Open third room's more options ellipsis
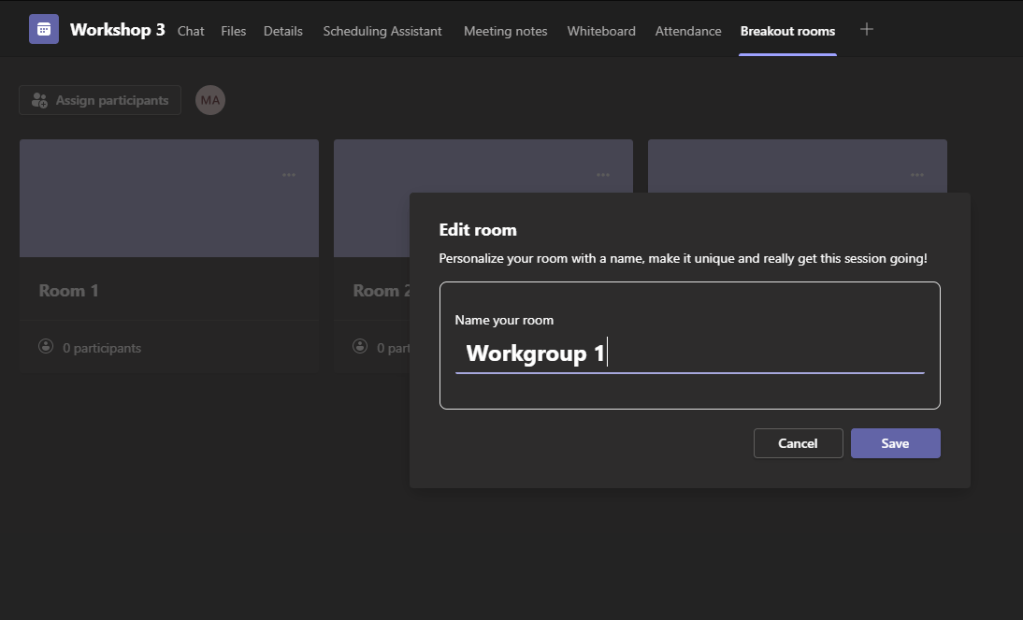 tap(917, 175)
